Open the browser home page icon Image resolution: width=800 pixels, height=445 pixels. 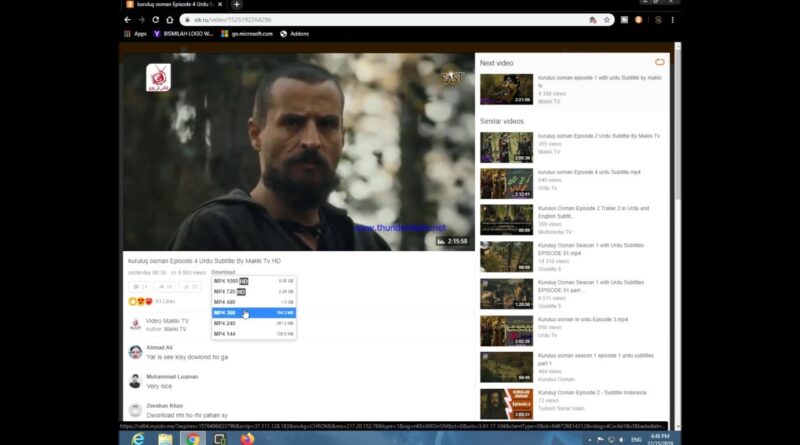[x=170, y=20]
